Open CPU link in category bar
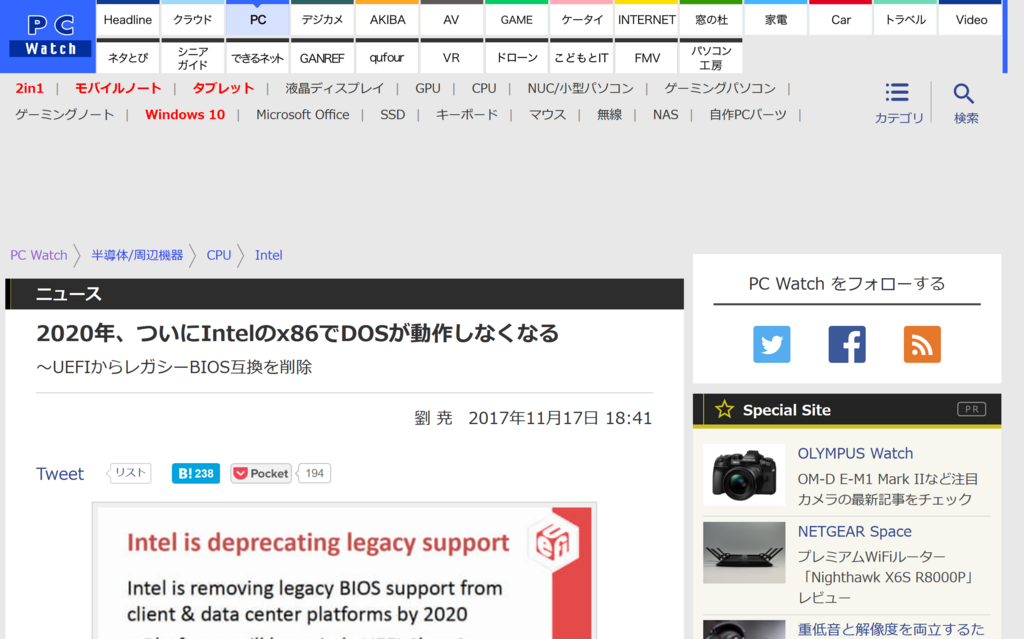1024x639 pixels. click(x=484, y=88)
